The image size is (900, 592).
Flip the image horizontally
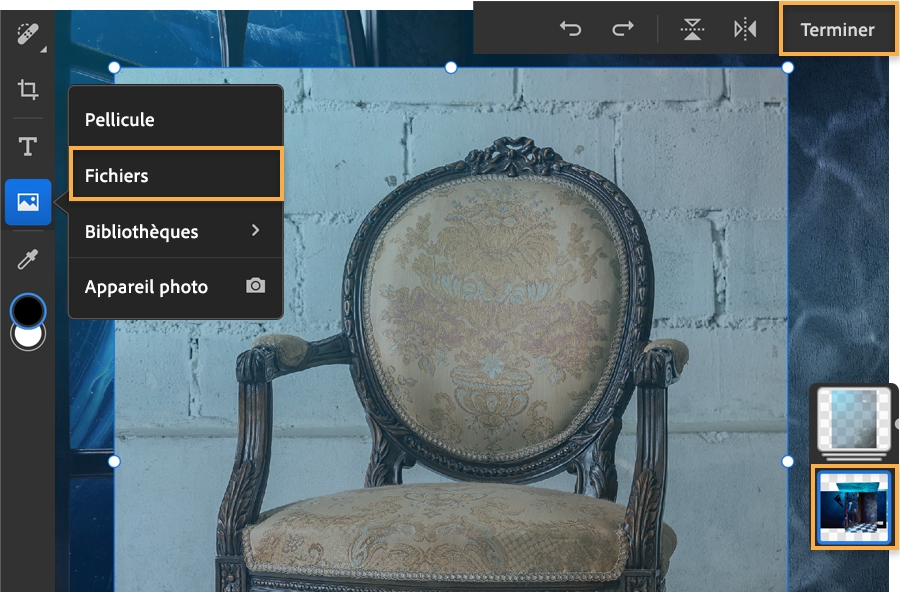click(745, 29)
